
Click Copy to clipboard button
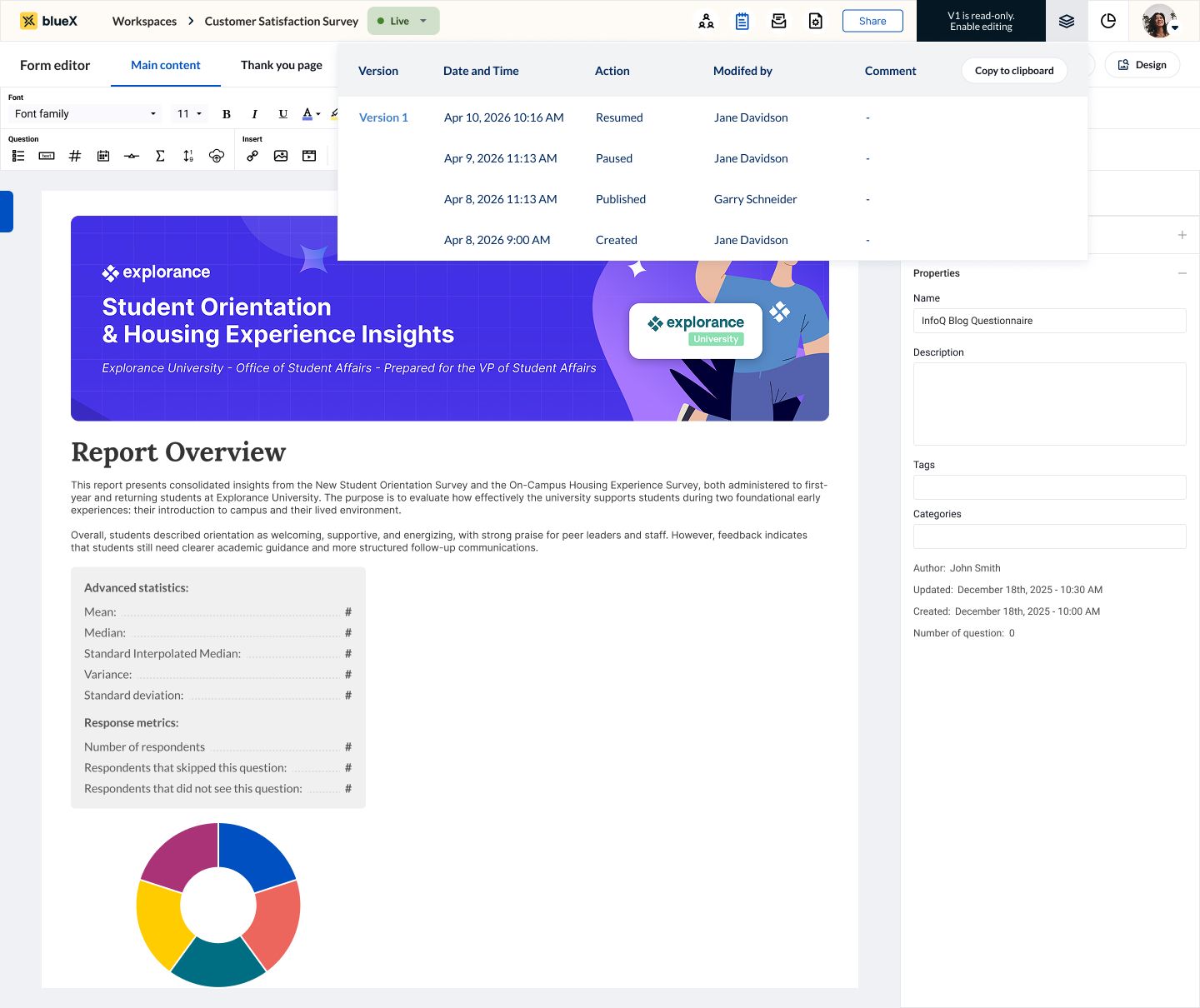1014,71
